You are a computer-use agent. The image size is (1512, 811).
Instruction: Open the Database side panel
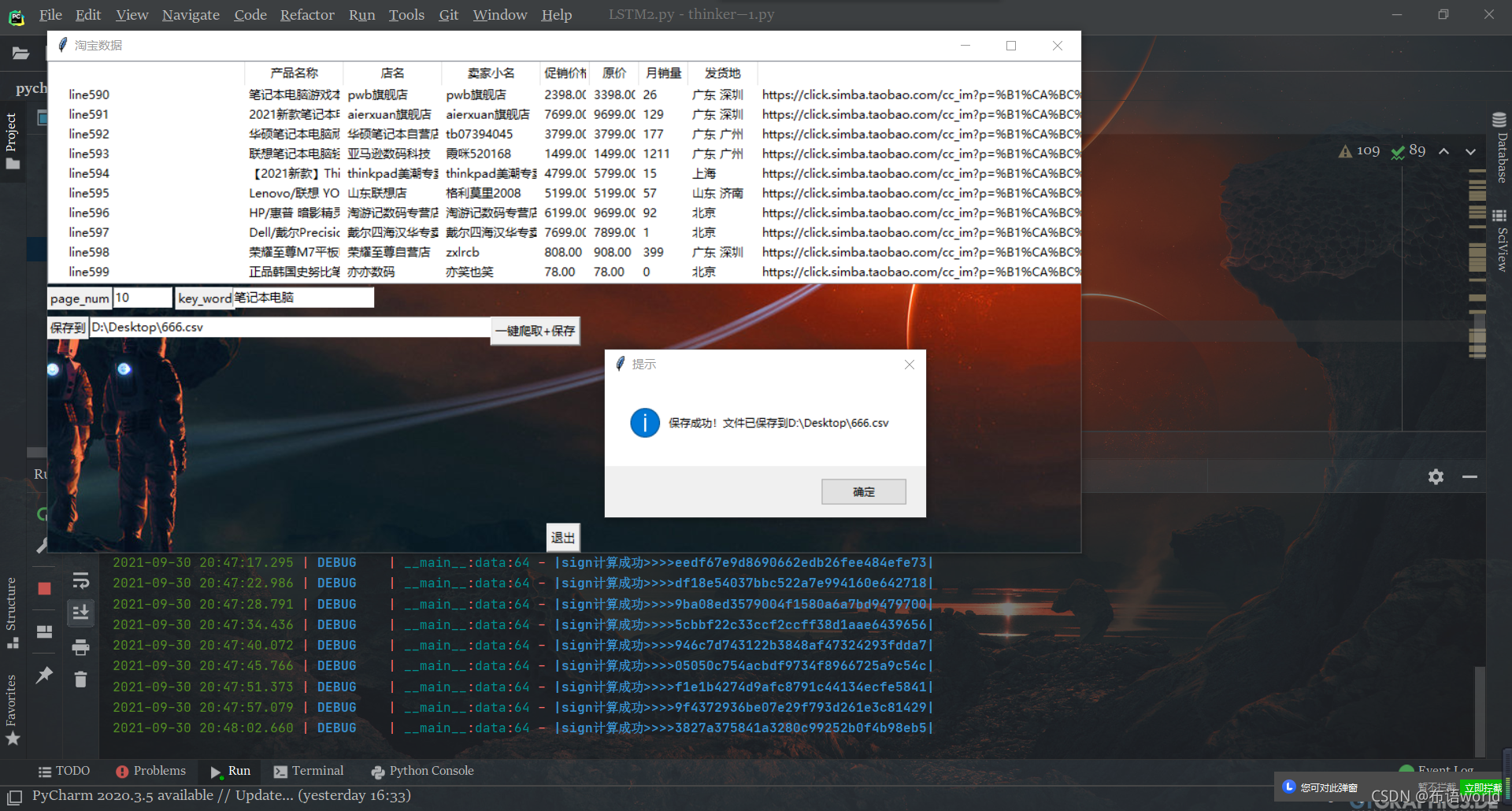(1500, 148)
